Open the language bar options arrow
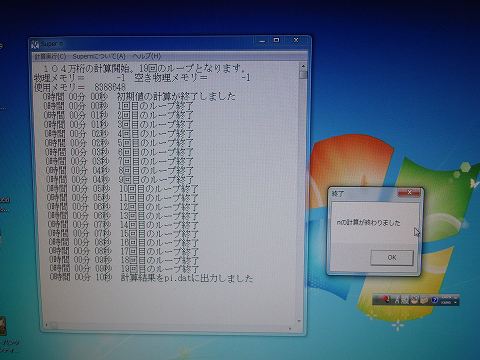The height and width of the screenshot is (360, 480). (455, 302)
